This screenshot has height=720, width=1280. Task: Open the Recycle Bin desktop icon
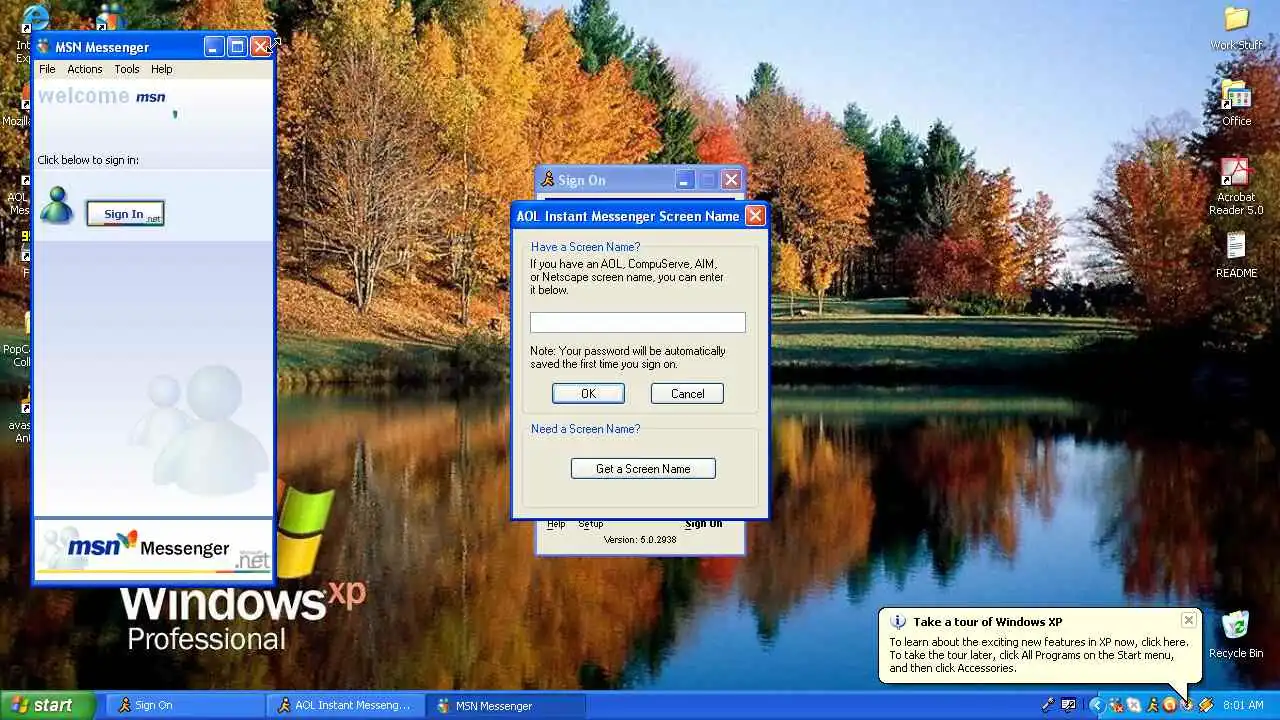coord(1236,634)
